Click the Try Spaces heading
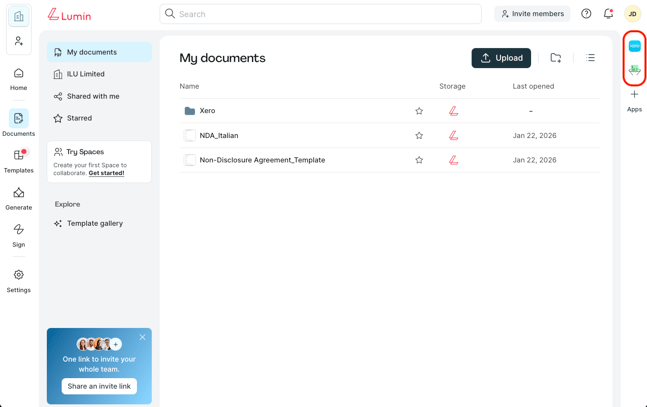Image resolution: width=647 pixels, height=407 pixels. click(x=85, y=152)
